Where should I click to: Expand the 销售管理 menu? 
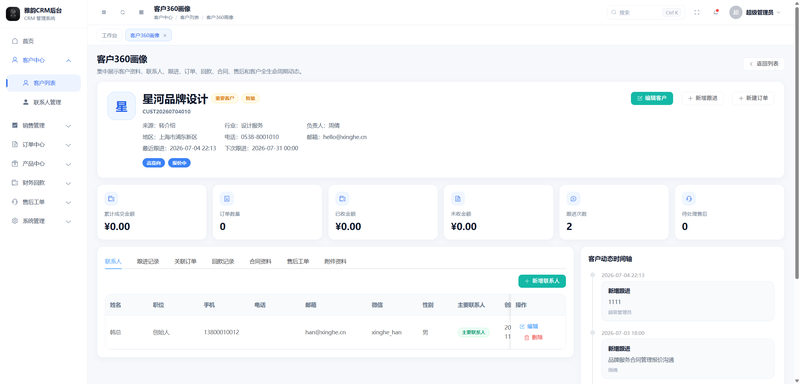(x=43, y=125)
